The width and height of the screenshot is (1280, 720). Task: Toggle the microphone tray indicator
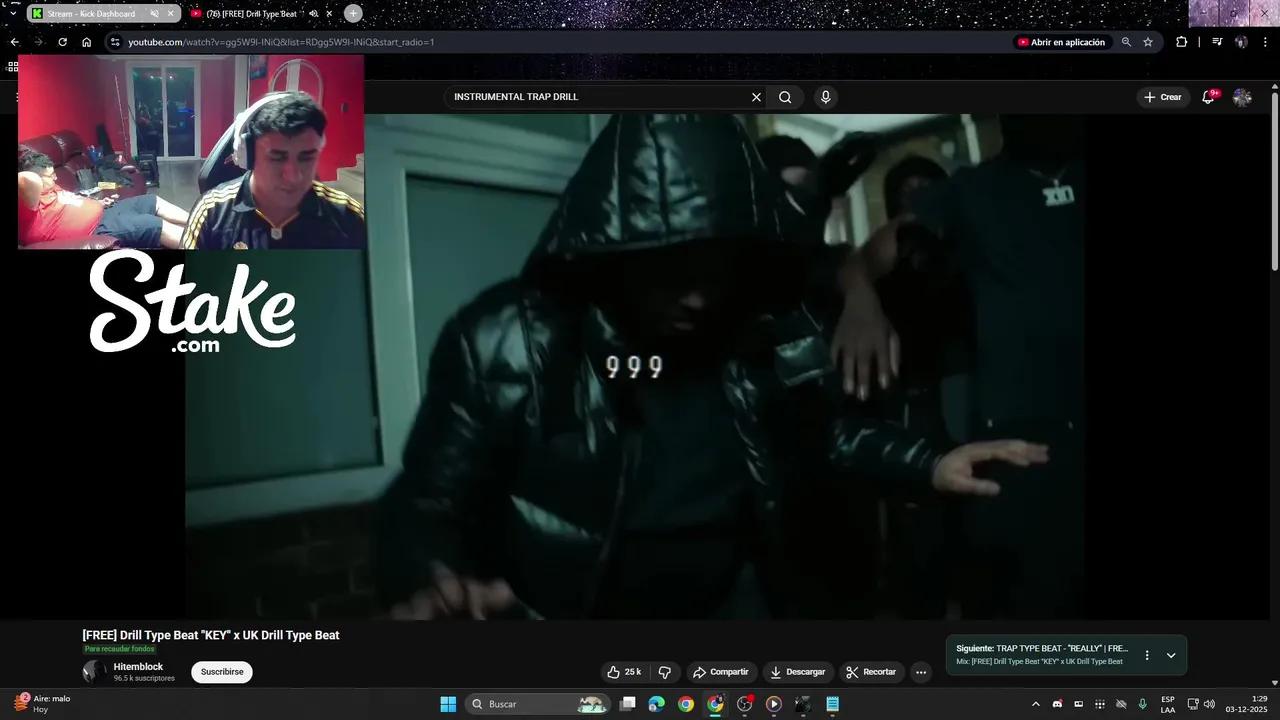[1142, 704]
